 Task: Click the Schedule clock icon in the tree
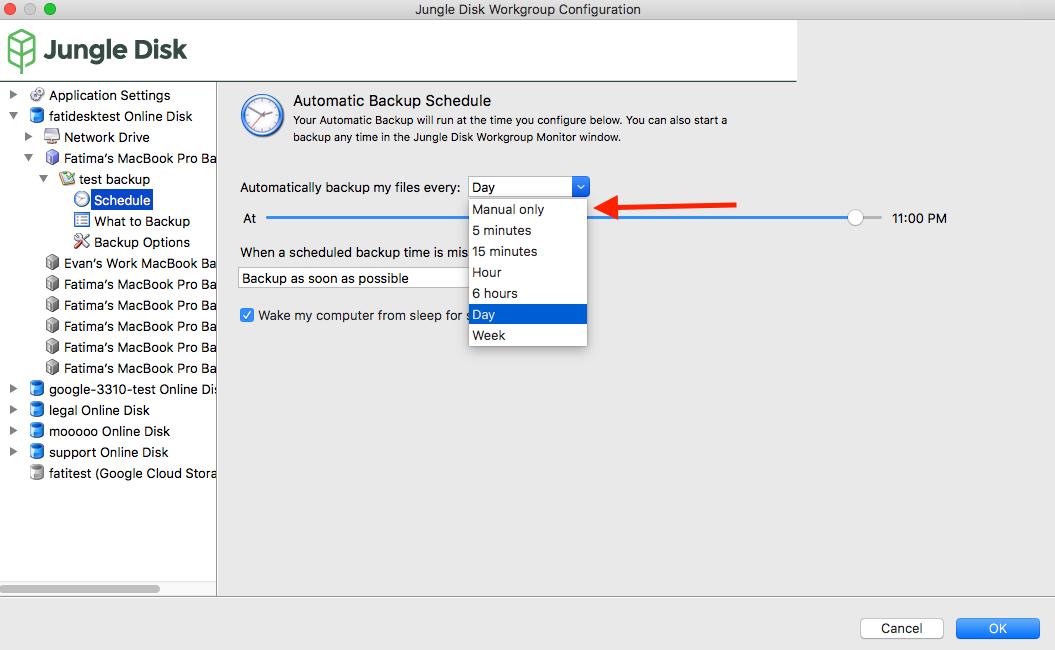81,200
